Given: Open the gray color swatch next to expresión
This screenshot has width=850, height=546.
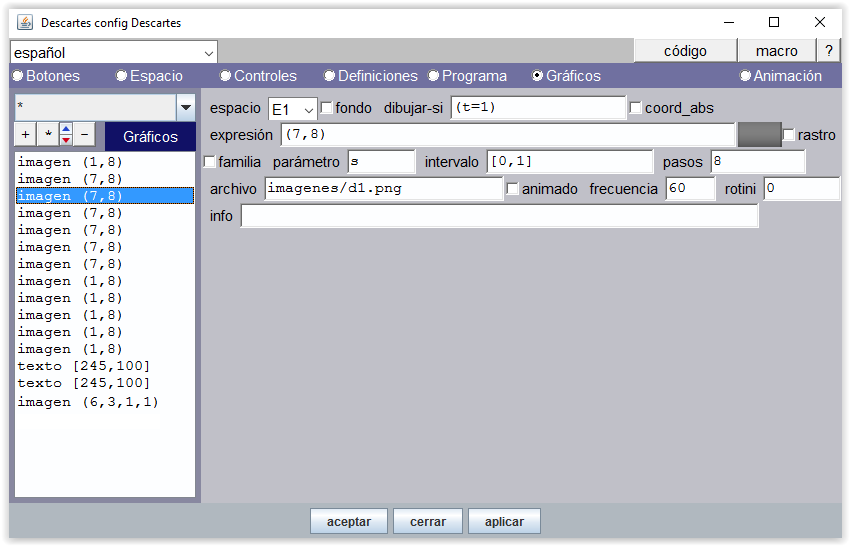Looking at the screenshot, I should point(758,135).
